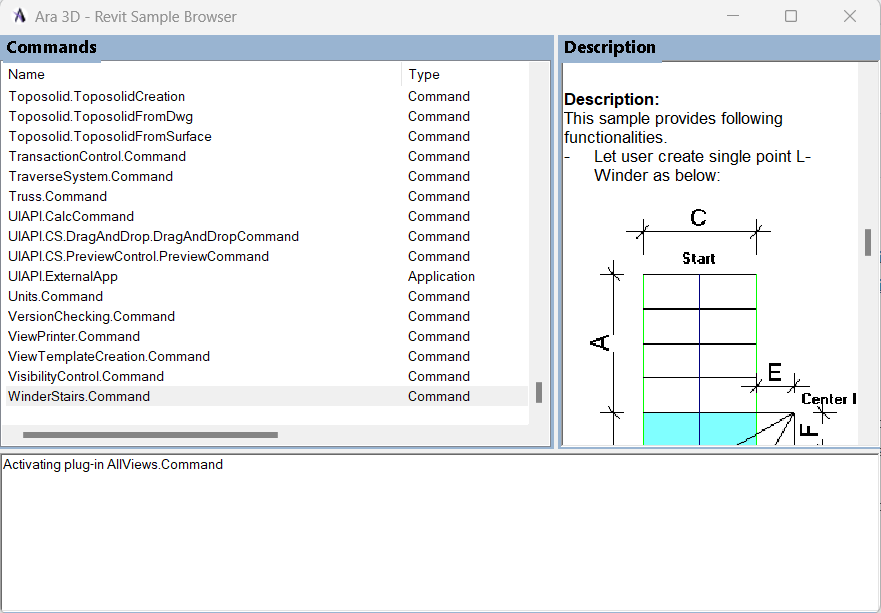Click the Description panel header
881x613 pixels.
coord(610,47)
